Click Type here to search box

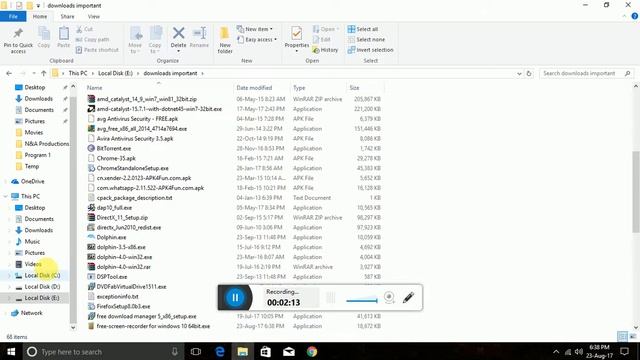point(103,351)
